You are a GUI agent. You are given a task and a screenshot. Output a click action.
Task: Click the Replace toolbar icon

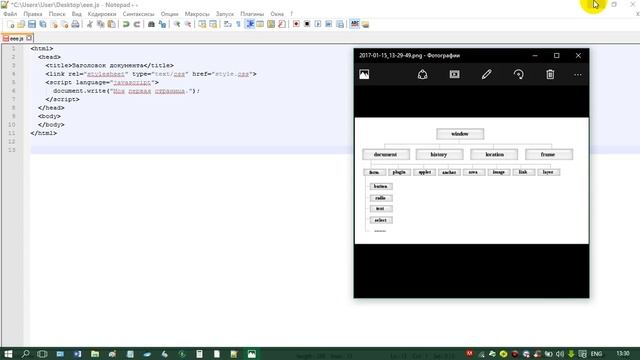[x=162, y=24]
